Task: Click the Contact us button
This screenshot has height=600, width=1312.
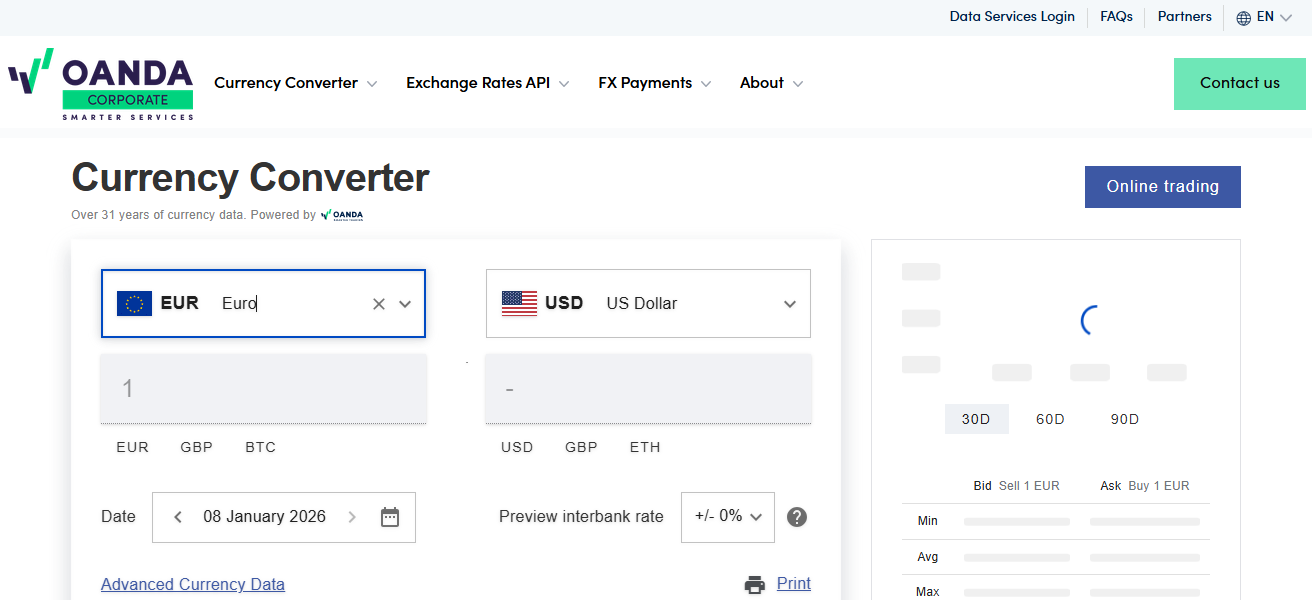Action: 1239,83
